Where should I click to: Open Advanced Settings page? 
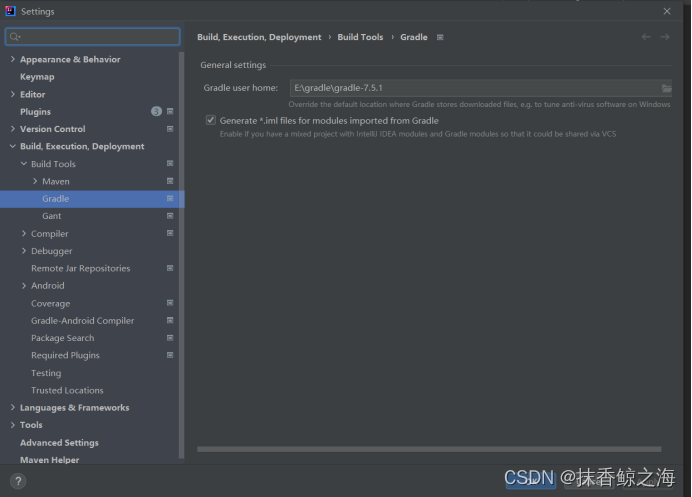[x=59, y=443]
